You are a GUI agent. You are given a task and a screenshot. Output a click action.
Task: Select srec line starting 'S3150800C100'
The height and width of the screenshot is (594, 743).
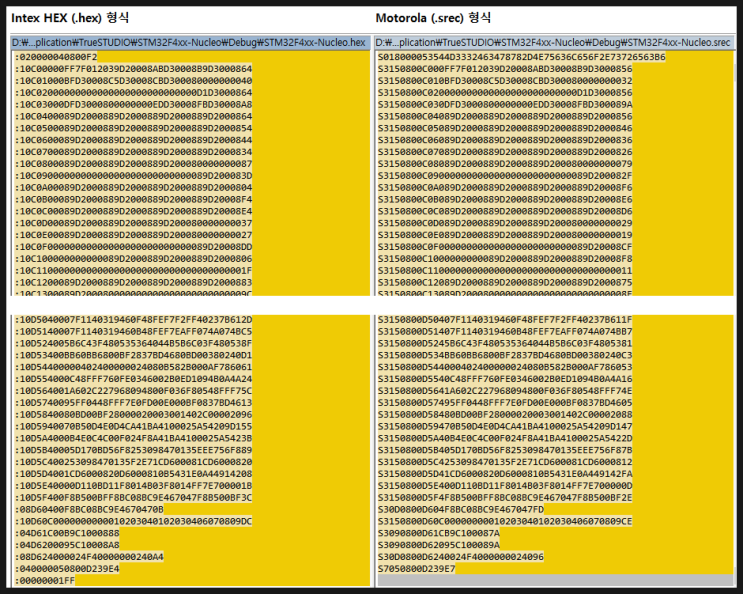coord(505,259)
